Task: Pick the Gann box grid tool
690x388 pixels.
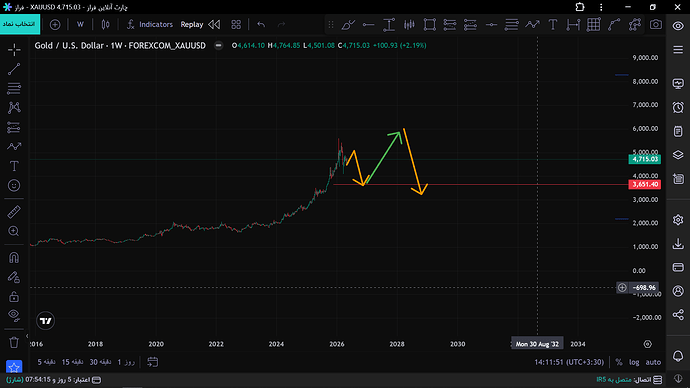Action: click(x=594, y=25)
